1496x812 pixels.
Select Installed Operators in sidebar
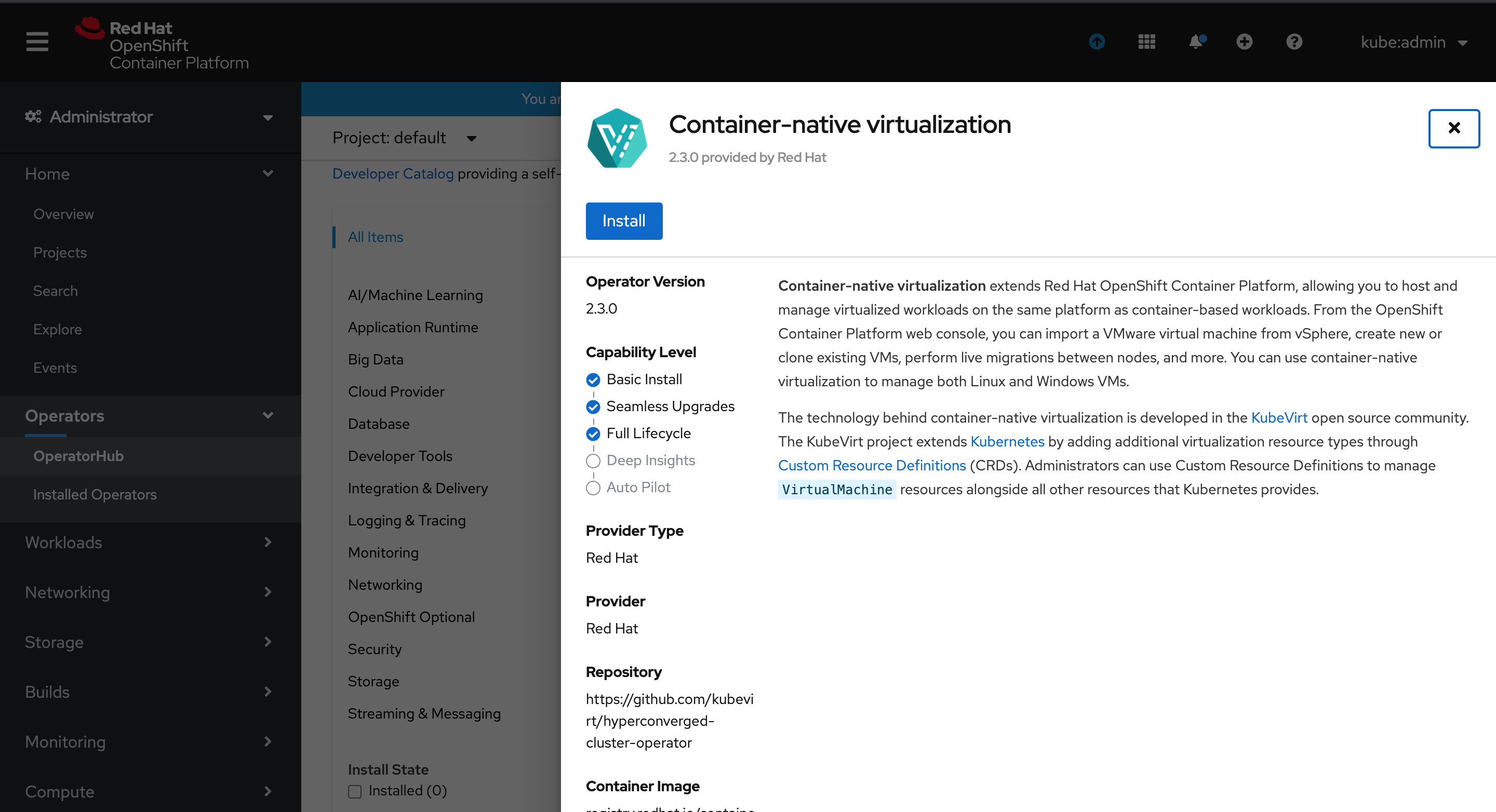pos(95,494)
